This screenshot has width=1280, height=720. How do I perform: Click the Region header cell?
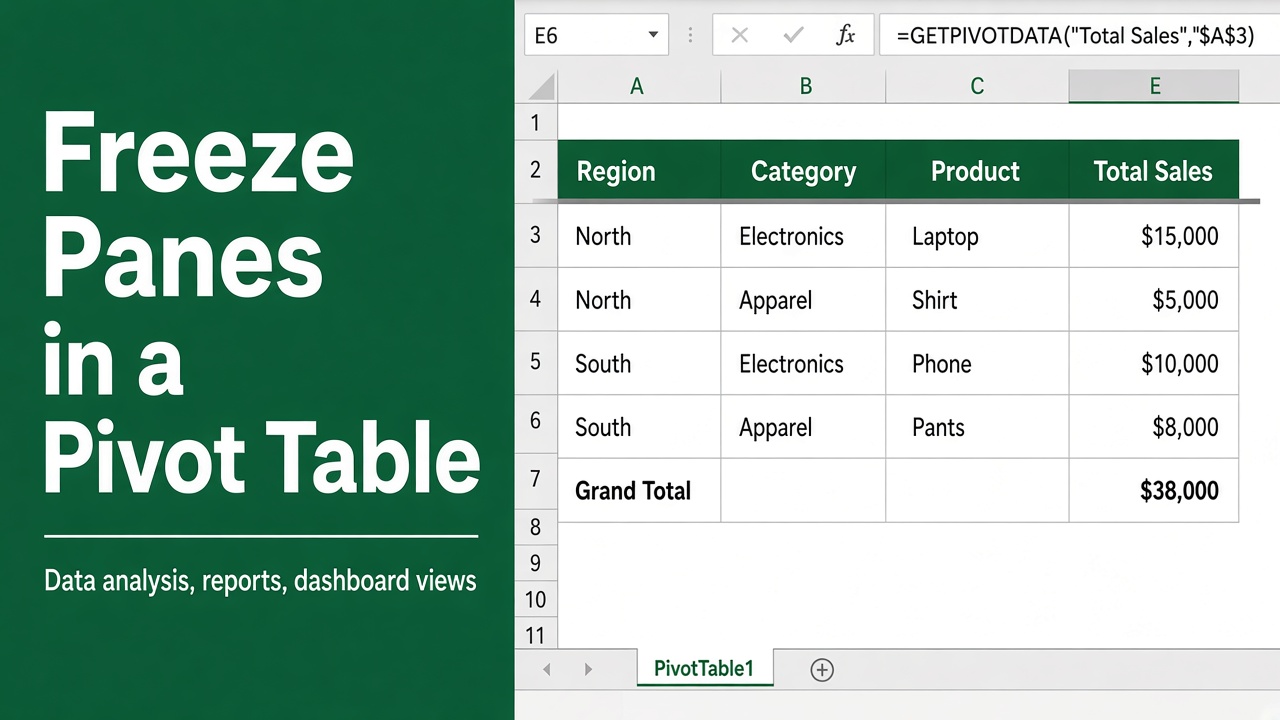click(639, 171)
